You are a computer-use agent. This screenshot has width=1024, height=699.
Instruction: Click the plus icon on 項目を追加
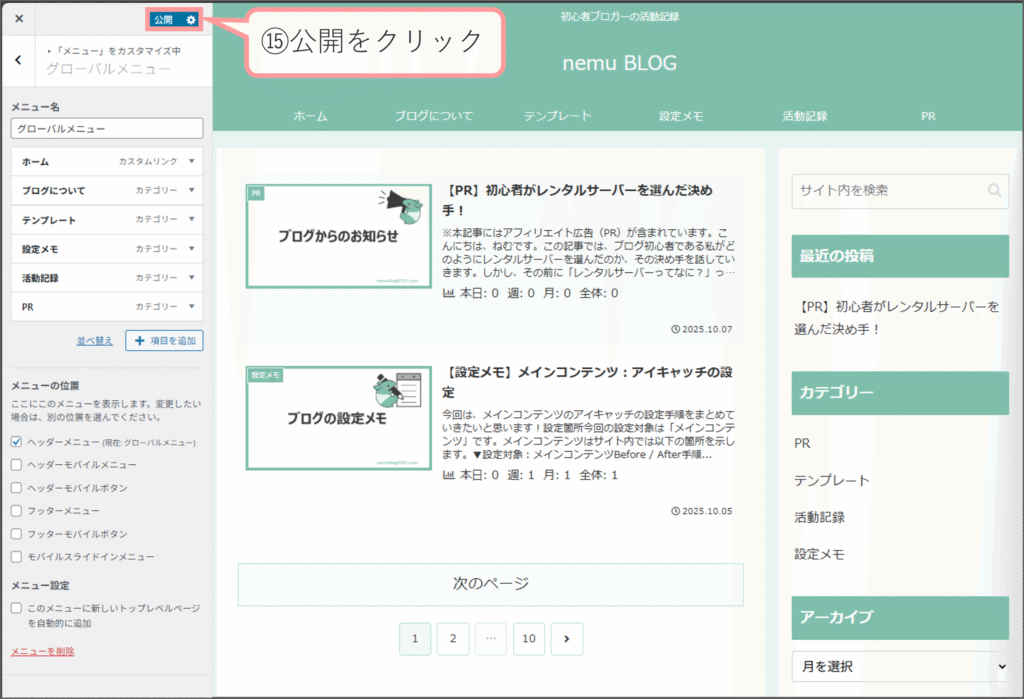[139, 341]
